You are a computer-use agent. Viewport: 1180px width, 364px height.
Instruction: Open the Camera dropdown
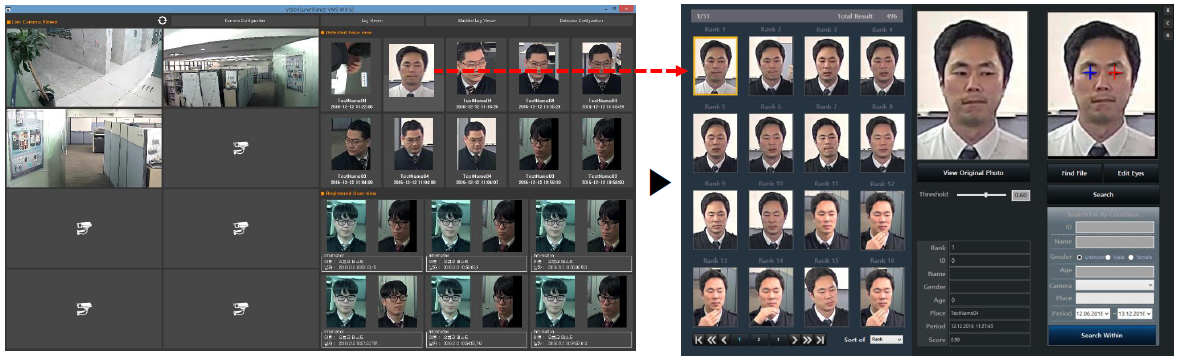click(1115, 285)
